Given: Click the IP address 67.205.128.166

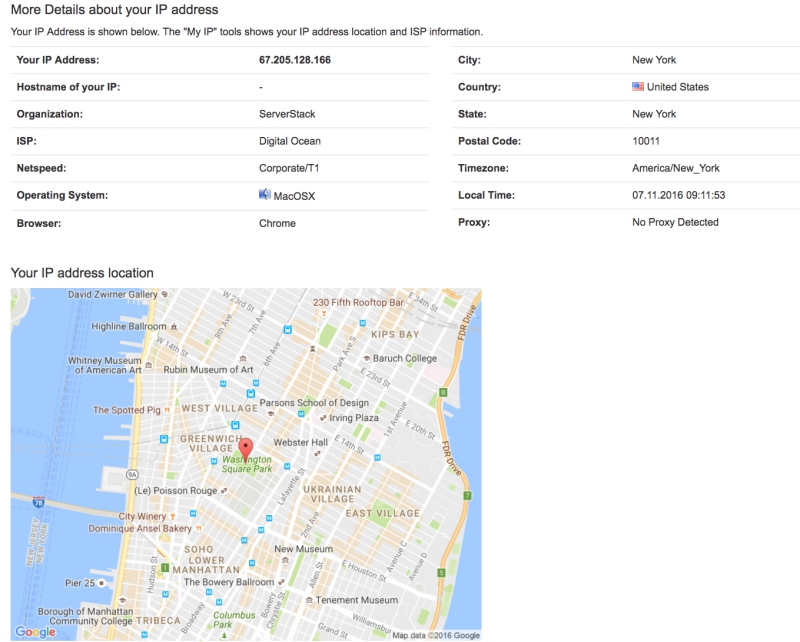Looking at the screenshot, I should [295, 60].
